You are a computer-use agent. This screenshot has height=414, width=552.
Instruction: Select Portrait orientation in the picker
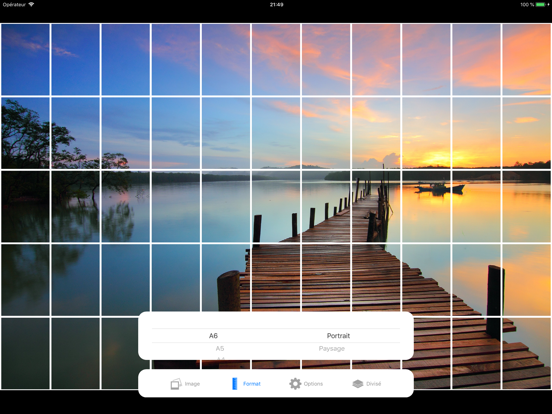(338, 335)
